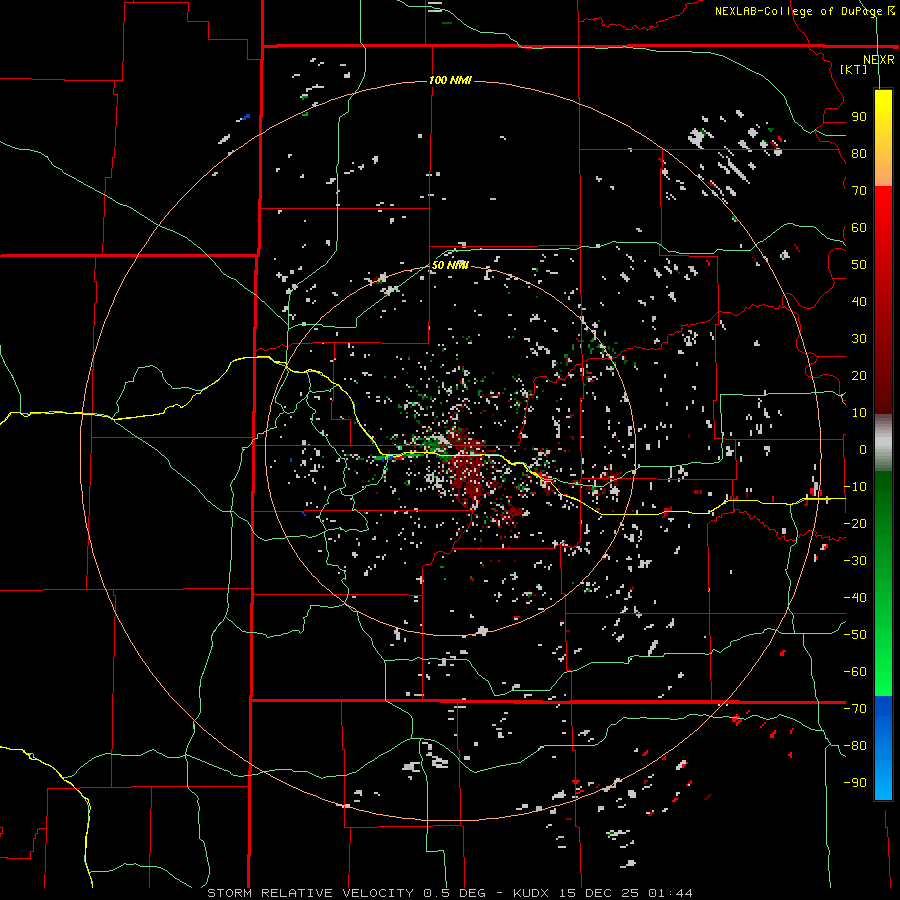The height and width of the screenshot is (900, 900).
Task: Pick the gray zero band on the color bar
Action: pos(883,443)
